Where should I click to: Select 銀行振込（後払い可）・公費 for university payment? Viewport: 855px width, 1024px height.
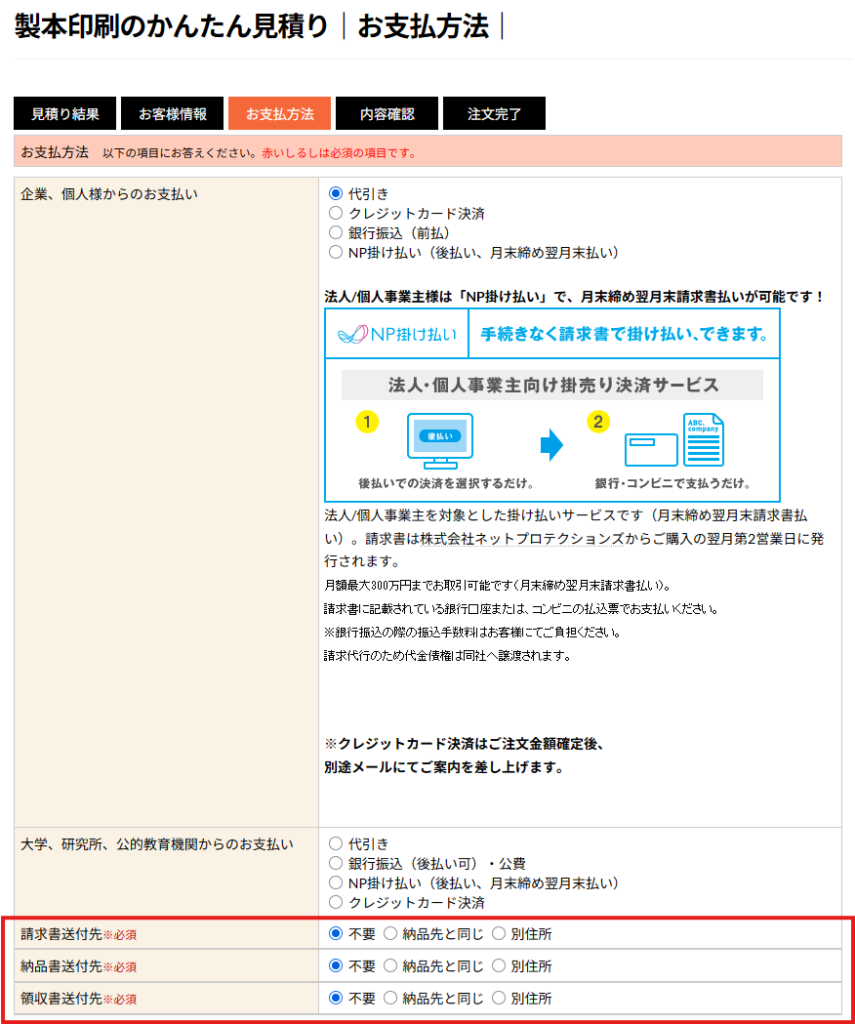click(336, 864)
